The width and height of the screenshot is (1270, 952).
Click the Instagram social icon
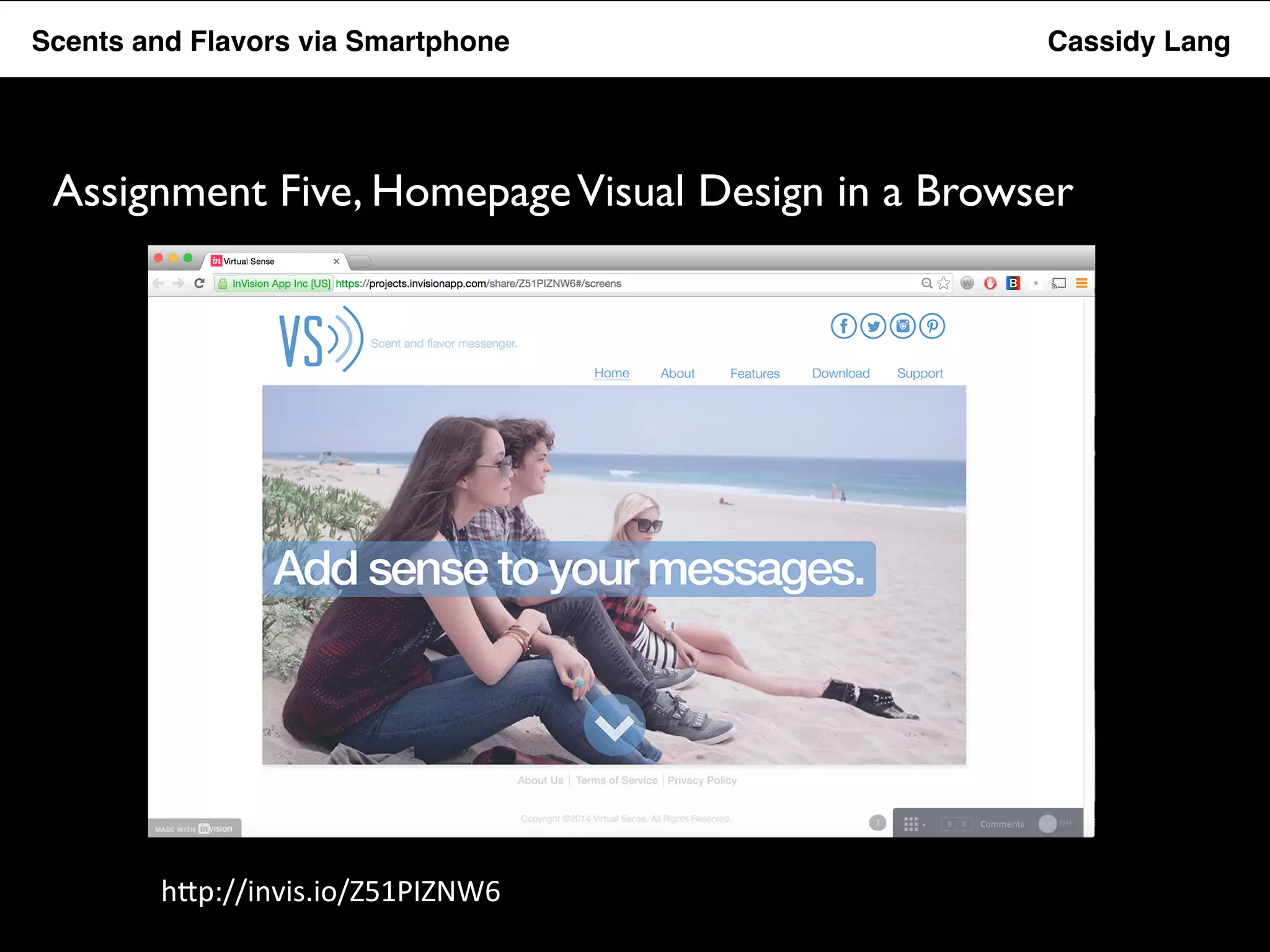point(903,326)
